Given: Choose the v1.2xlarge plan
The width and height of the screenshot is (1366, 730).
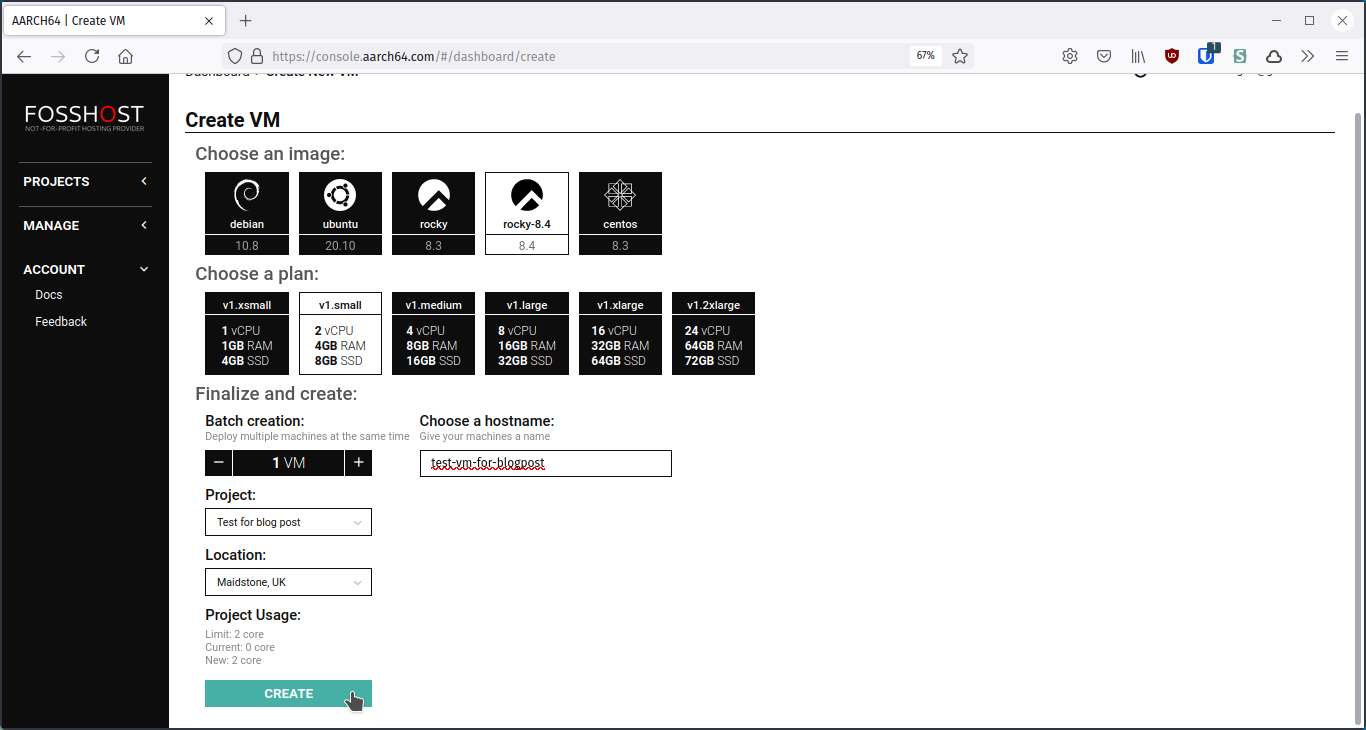Looking at the screenshot, I should coord(713,333).
